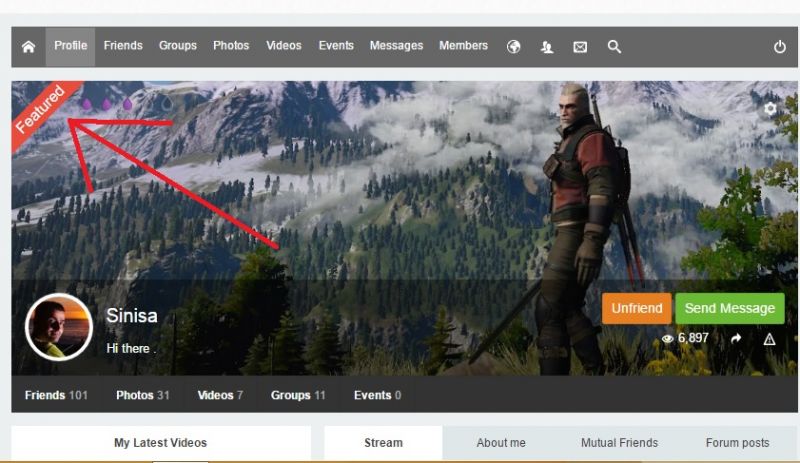Click the Send Message button
This screenshot has height=463, width=800.
point(730,308)
